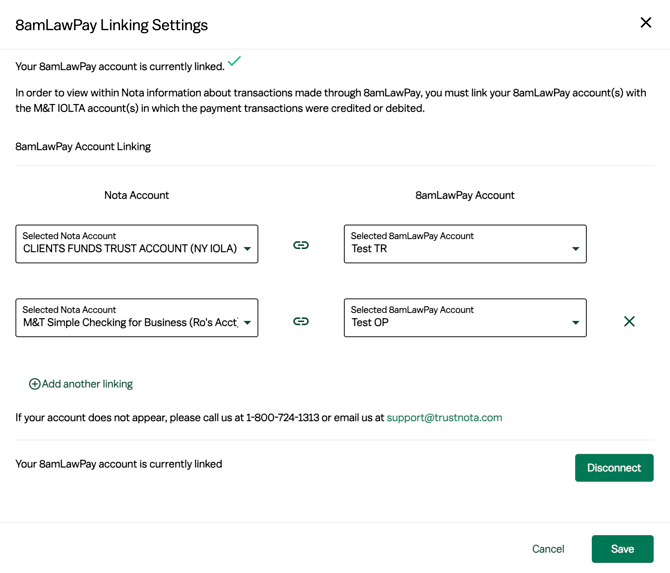
Task: Open M&T Simple Checking Nota account dropdown
Action: click(137, 317)
